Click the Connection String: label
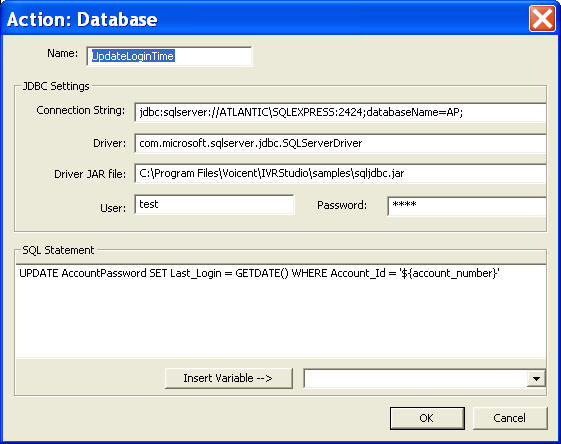Screen dimensions: 561x444 coord(81,110)
